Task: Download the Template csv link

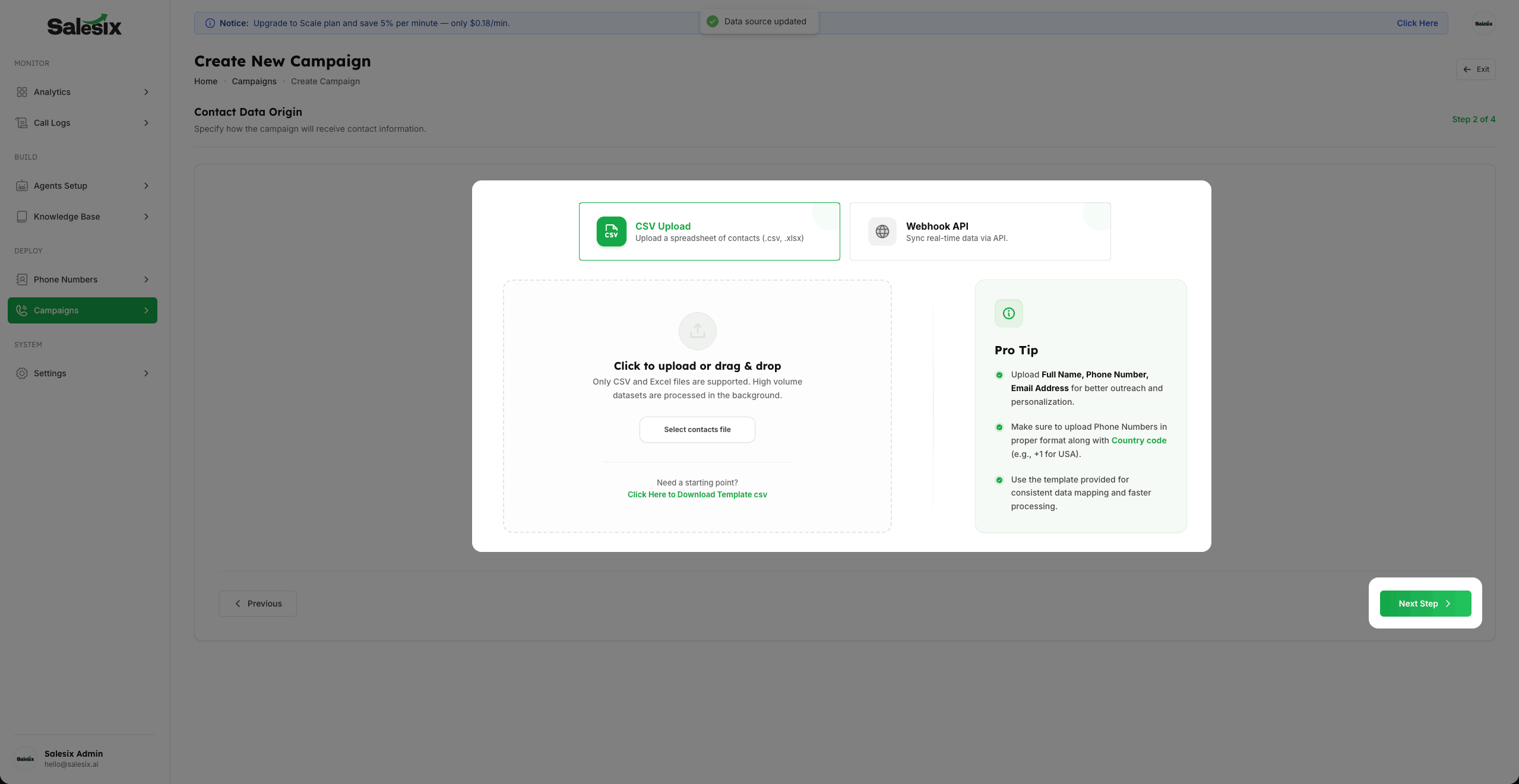Action: point(697,494)
